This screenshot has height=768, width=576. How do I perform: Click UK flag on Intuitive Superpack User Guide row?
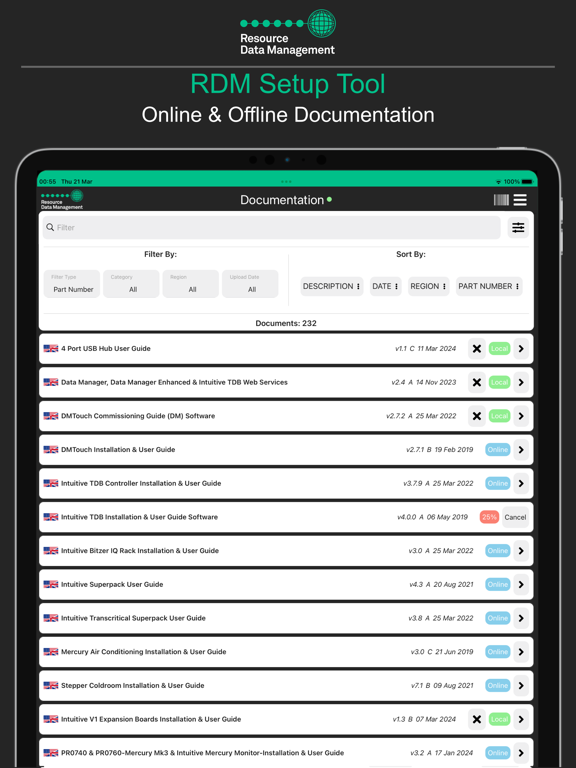pyautogui.click(x=51, y=584)
